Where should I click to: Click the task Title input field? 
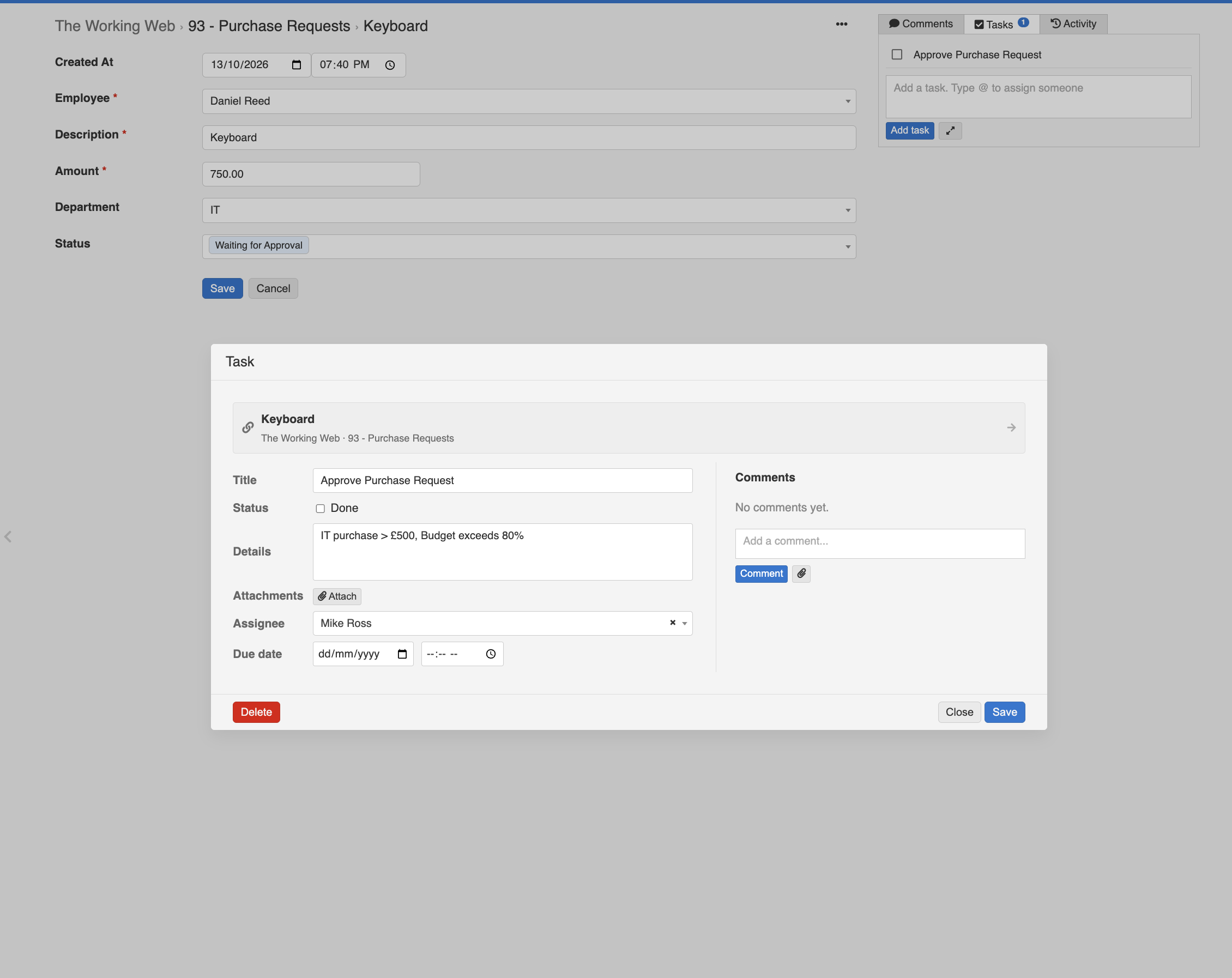click(x=502, y=480)
